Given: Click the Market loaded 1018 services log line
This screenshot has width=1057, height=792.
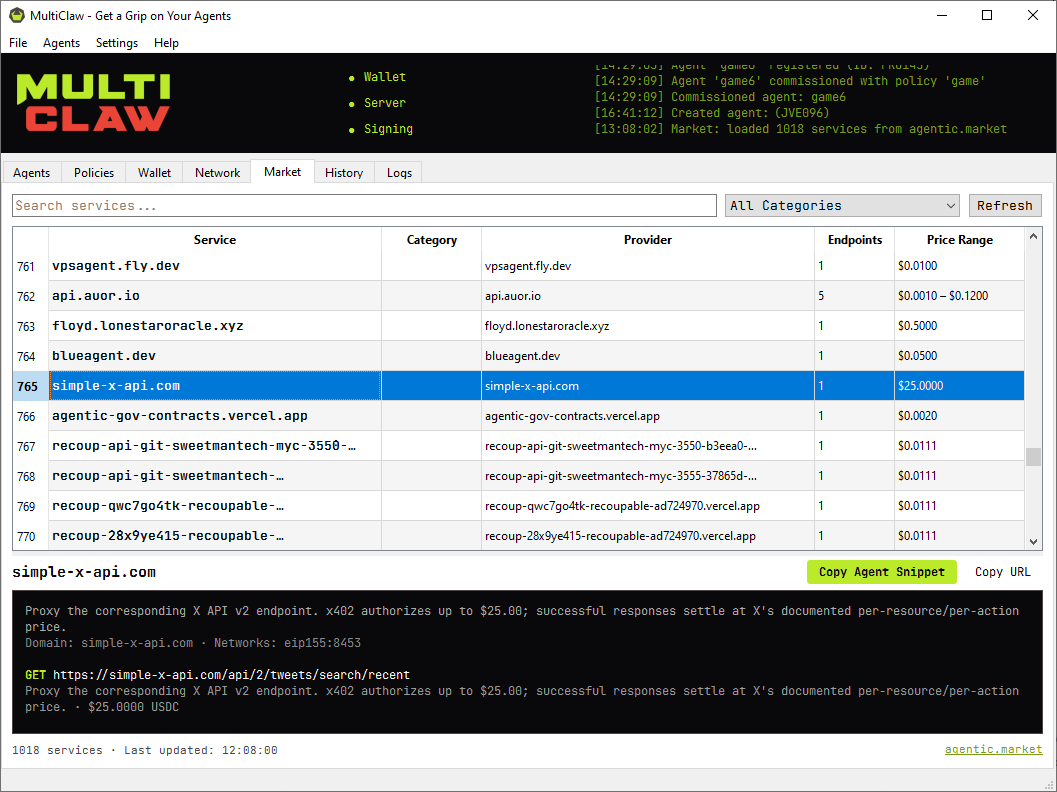Looking at the screenshot, I should point(800,129).
